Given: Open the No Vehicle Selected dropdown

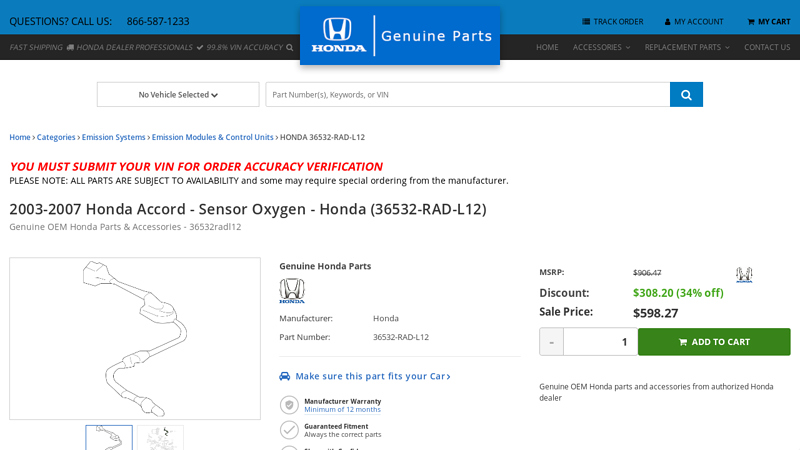Looking at the screenshot, I should [178, 95].
